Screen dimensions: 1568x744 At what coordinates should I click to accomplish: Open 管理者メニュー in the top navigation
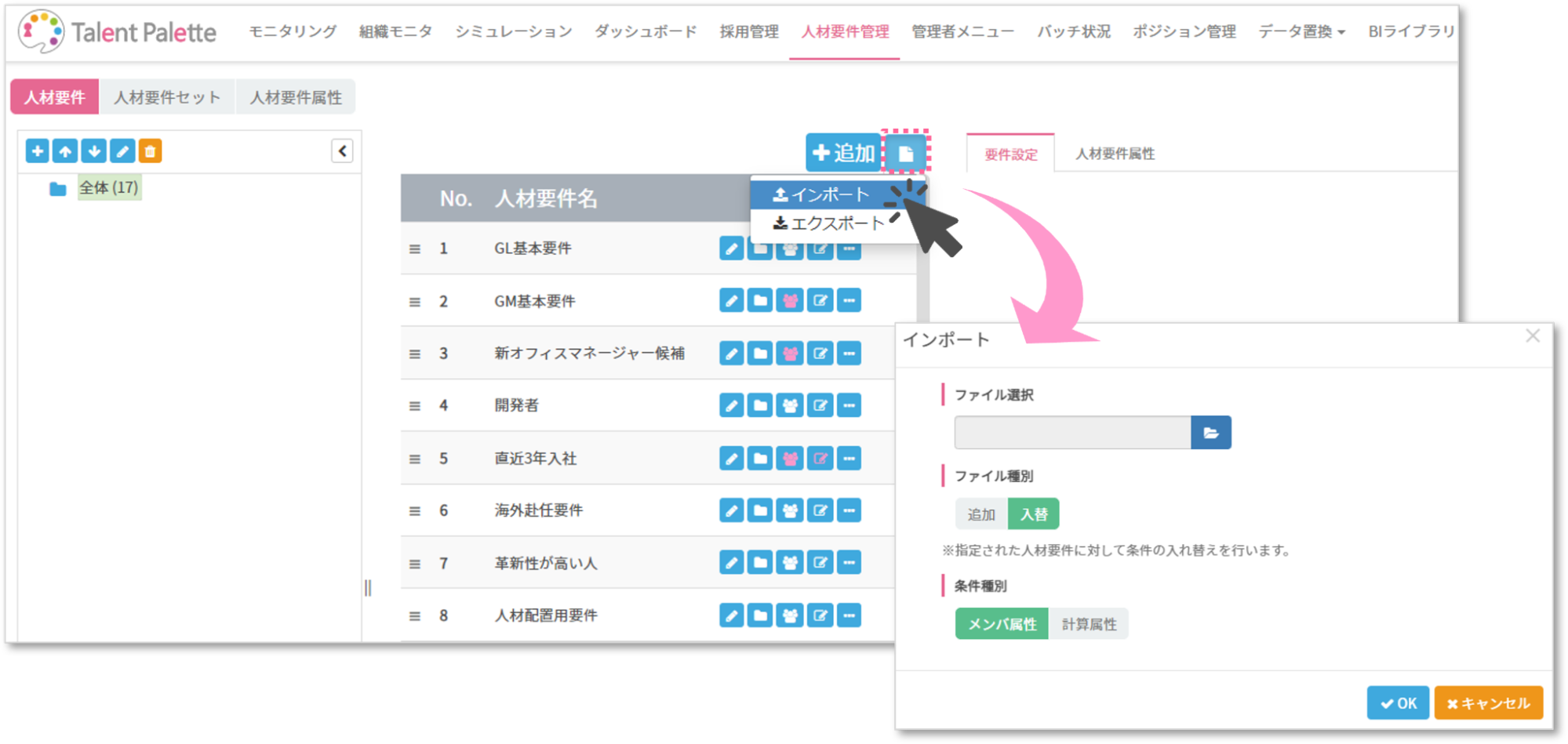tap(962, 31)
